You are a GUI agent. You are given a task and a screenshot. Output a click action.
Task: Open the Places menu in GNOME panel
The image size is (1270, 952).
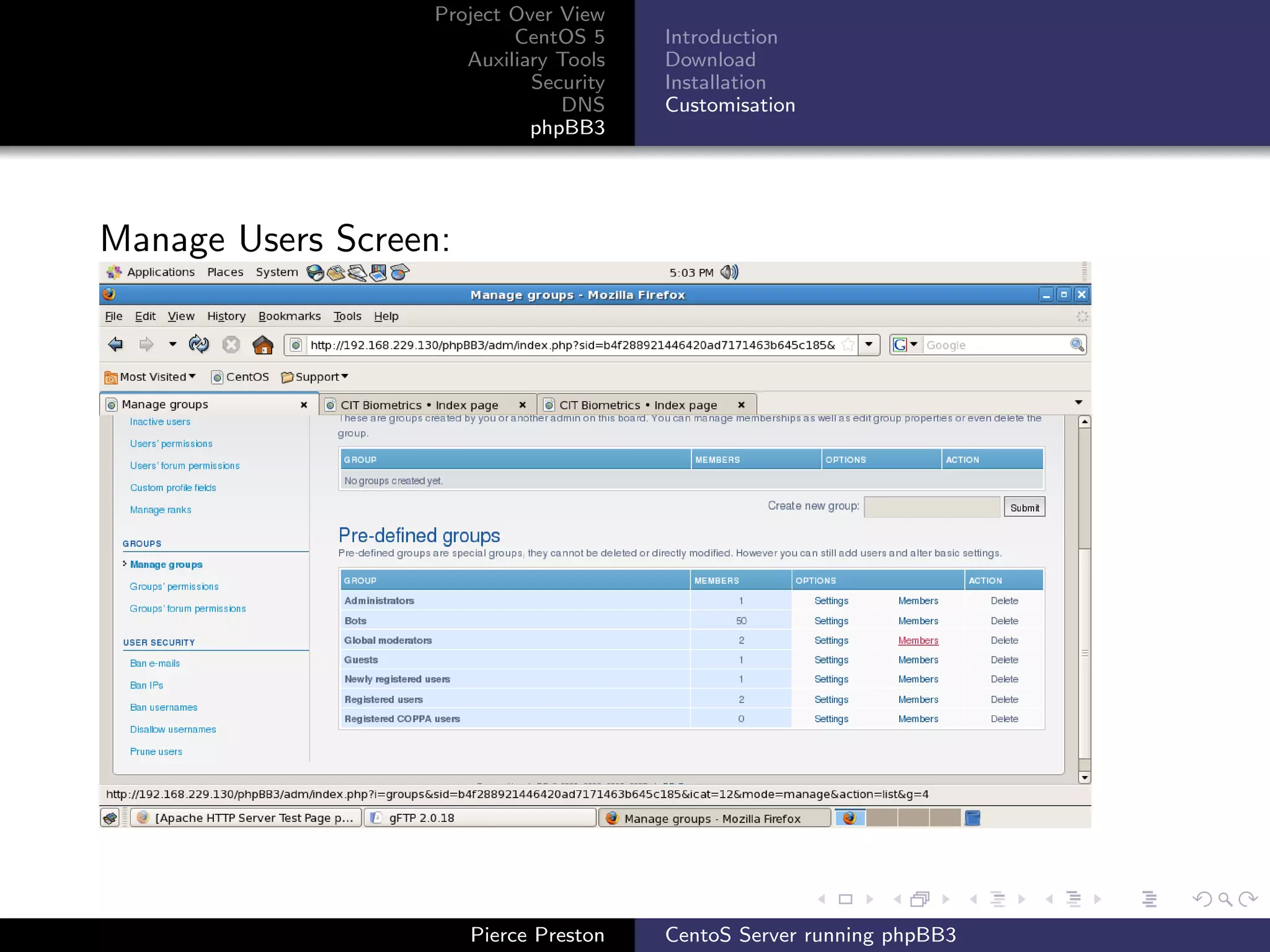pyautogui.click(x=225, y=272)
